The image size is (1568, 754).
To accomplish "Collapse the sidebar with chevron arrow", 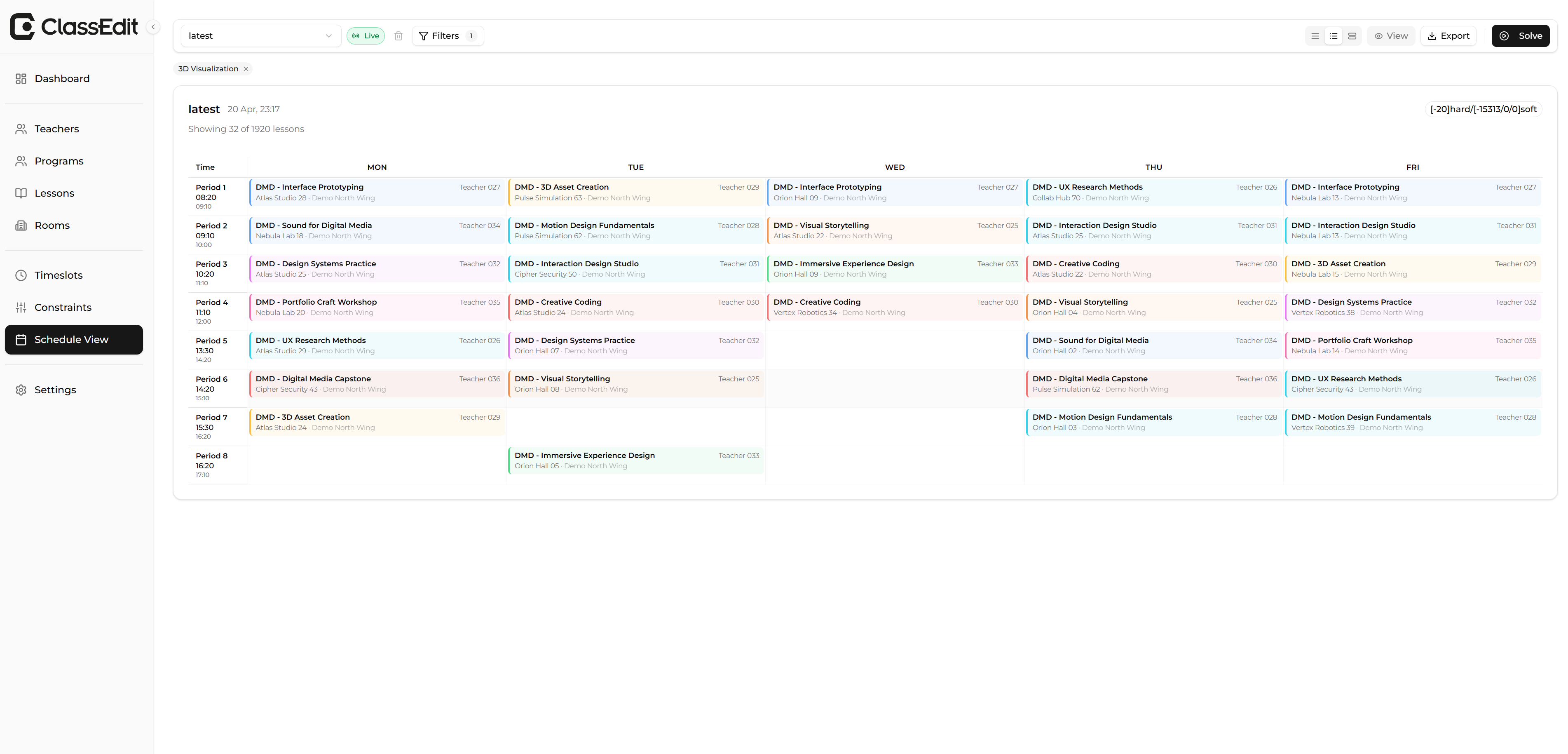I will pyautogui.click(x=153, y=27).
